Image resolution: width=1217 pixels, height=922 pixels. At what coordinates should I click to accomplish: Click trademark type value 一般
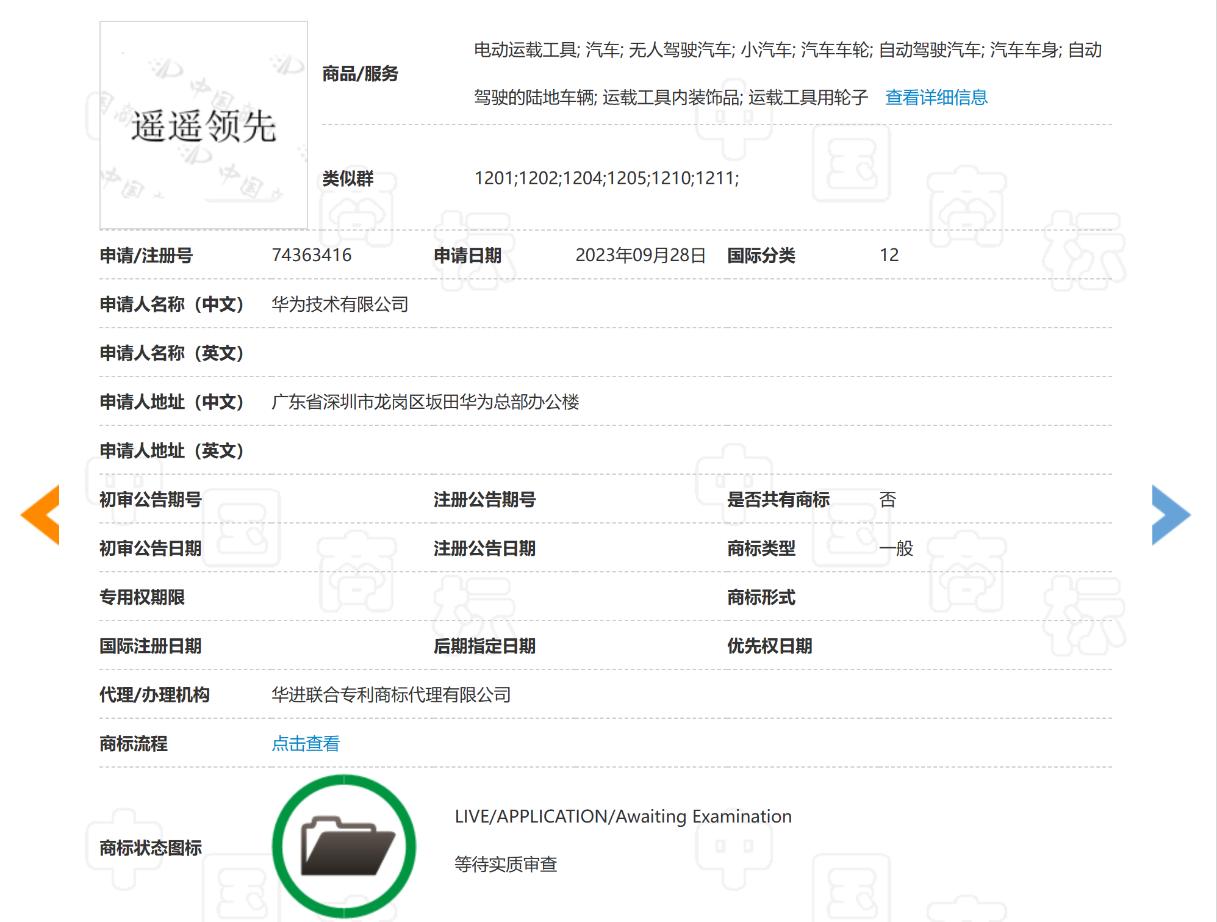point(896,548)
